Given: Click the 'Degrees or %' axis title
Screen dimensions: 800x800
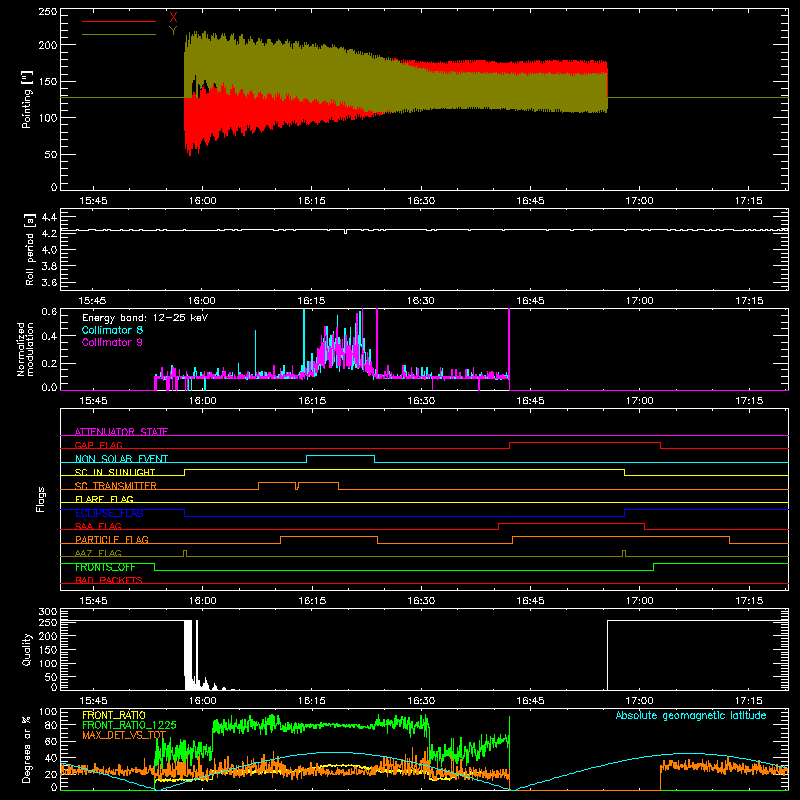Looking at the screenshot, I should (27, 749).
